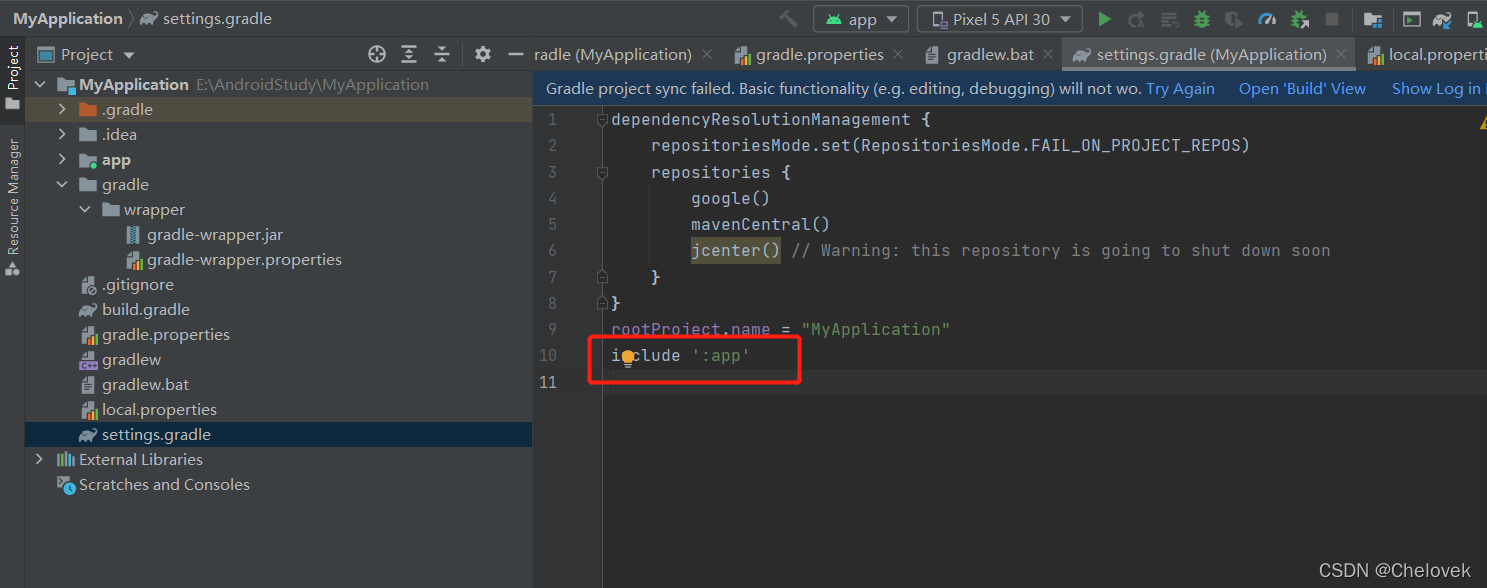Select gradle-wrapper.properties file

234,260
